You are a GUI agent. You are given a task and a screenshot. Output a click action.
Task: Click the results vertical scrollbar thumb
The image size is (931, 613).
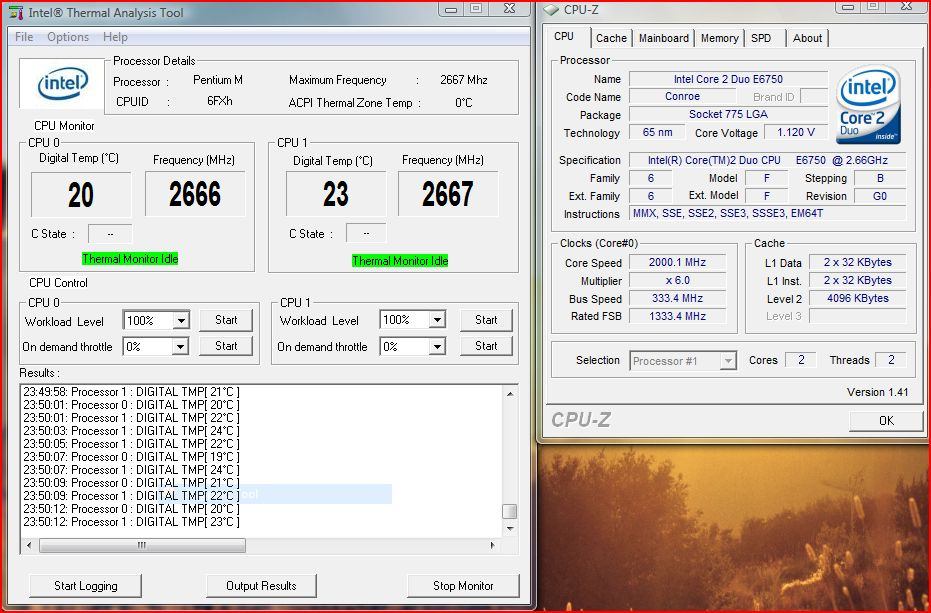point(510,511)
